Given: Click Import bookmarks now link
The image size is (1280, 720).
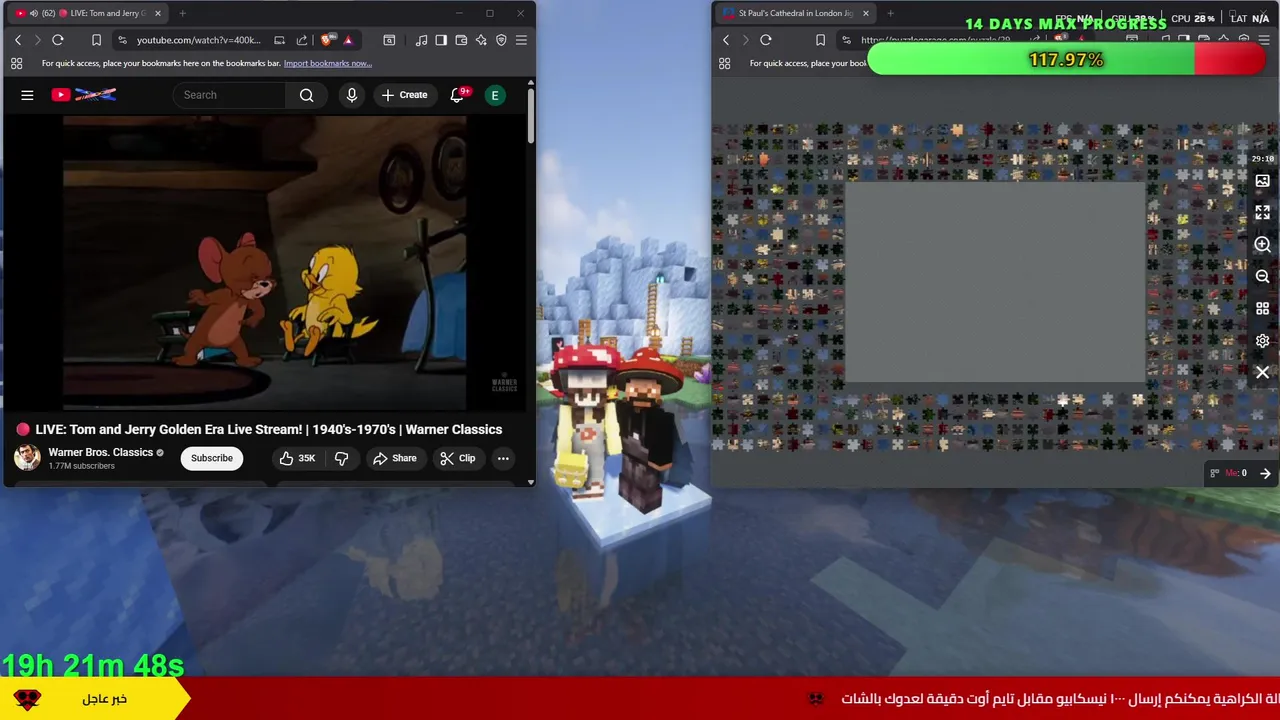Looking at the screenshot, I should 327,63.
